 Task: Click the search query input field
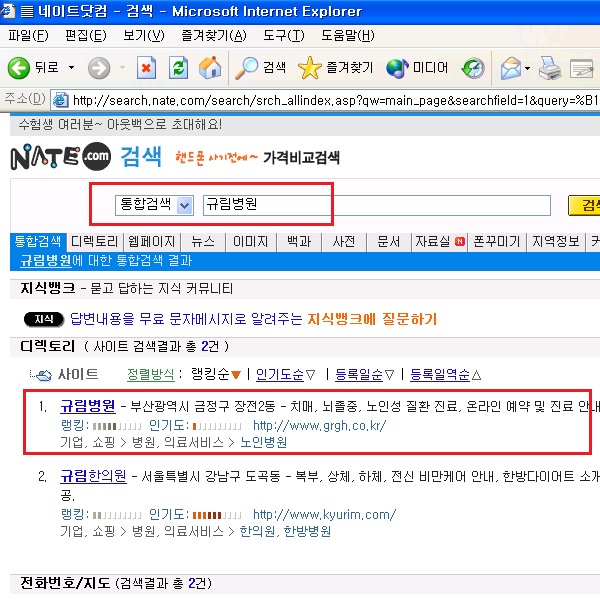[375, 205]
